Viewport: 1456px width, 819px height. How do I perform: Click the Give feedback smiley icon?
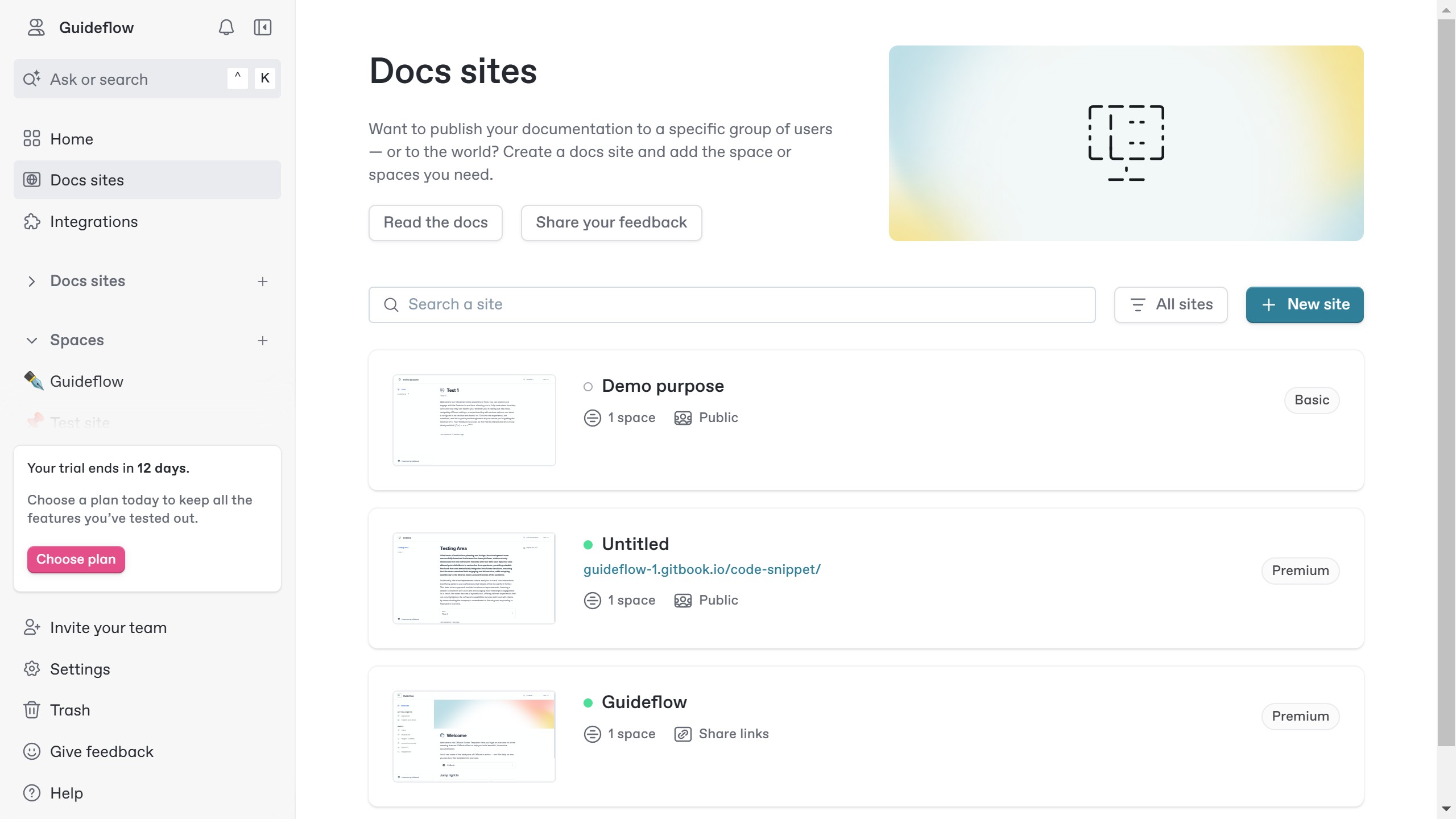click(32, 751)
